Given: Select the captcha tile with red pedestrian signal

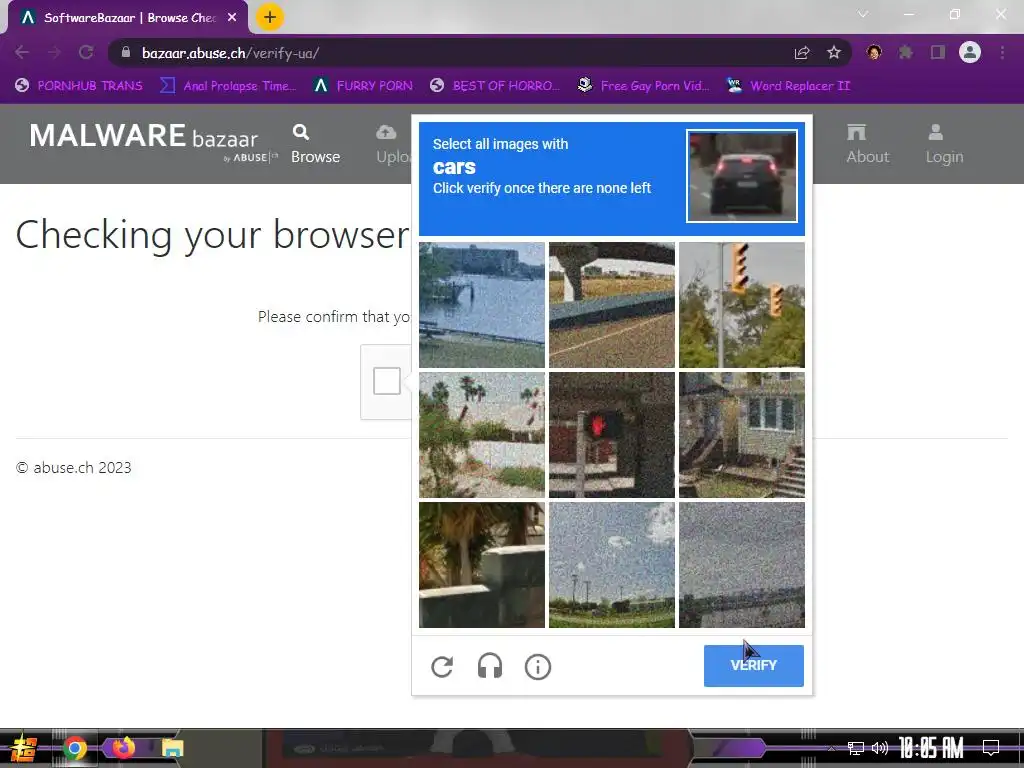Looking at the screenshot, I should [612, 435].
